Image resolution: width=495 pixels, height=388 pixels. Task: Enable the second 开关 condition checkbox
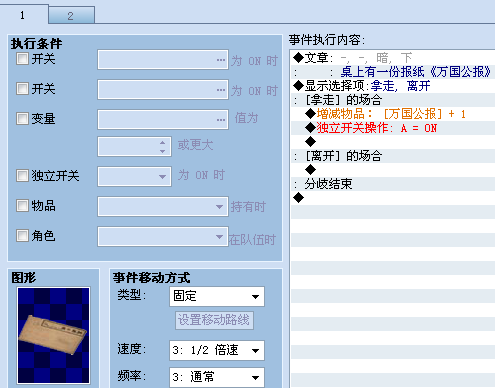coord(22,88)
